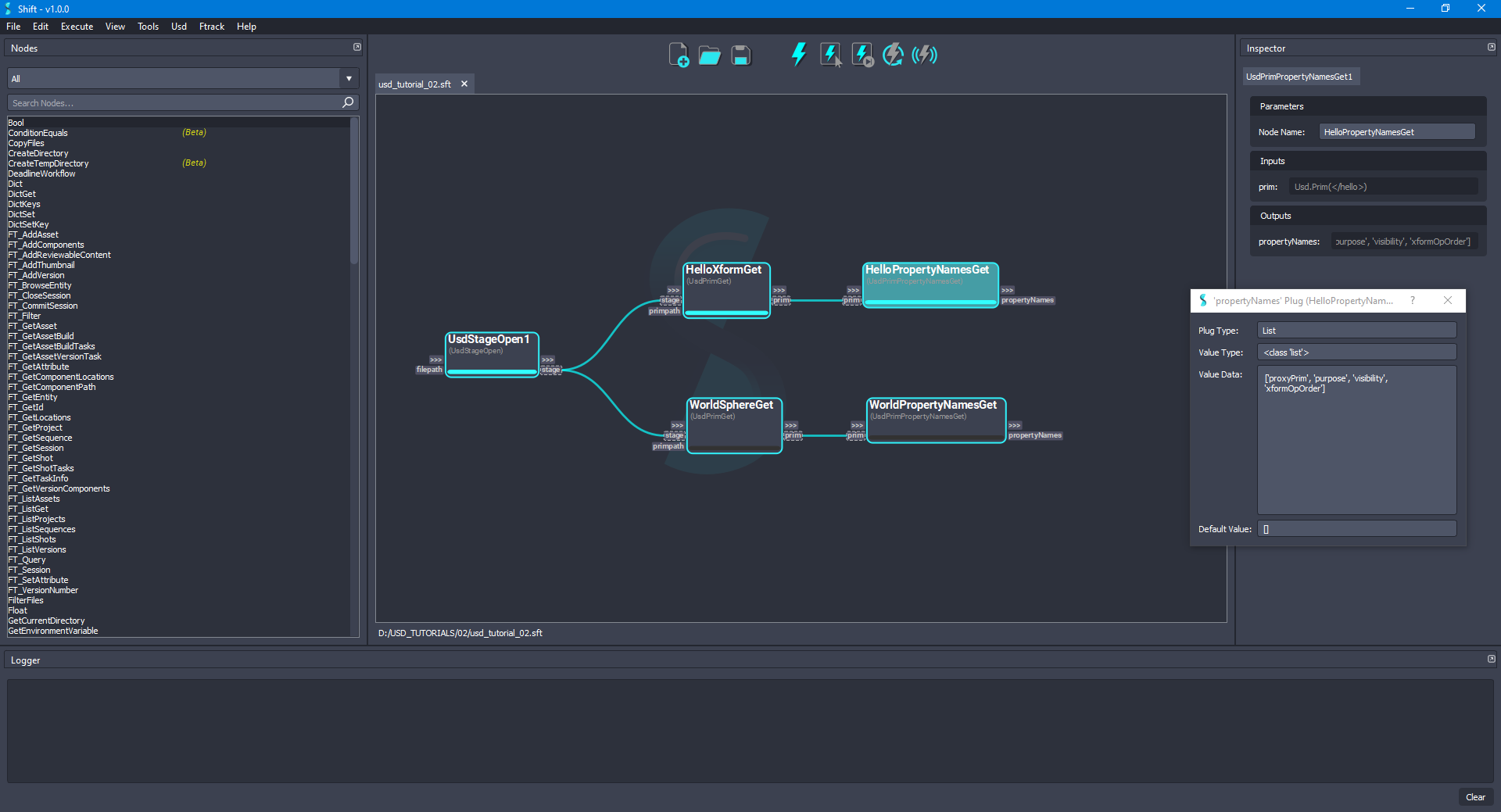Viewport: 1501px width, 812px height.
Task: Toggle continuous execution with circular lightning icon
Action: (892, 55)
